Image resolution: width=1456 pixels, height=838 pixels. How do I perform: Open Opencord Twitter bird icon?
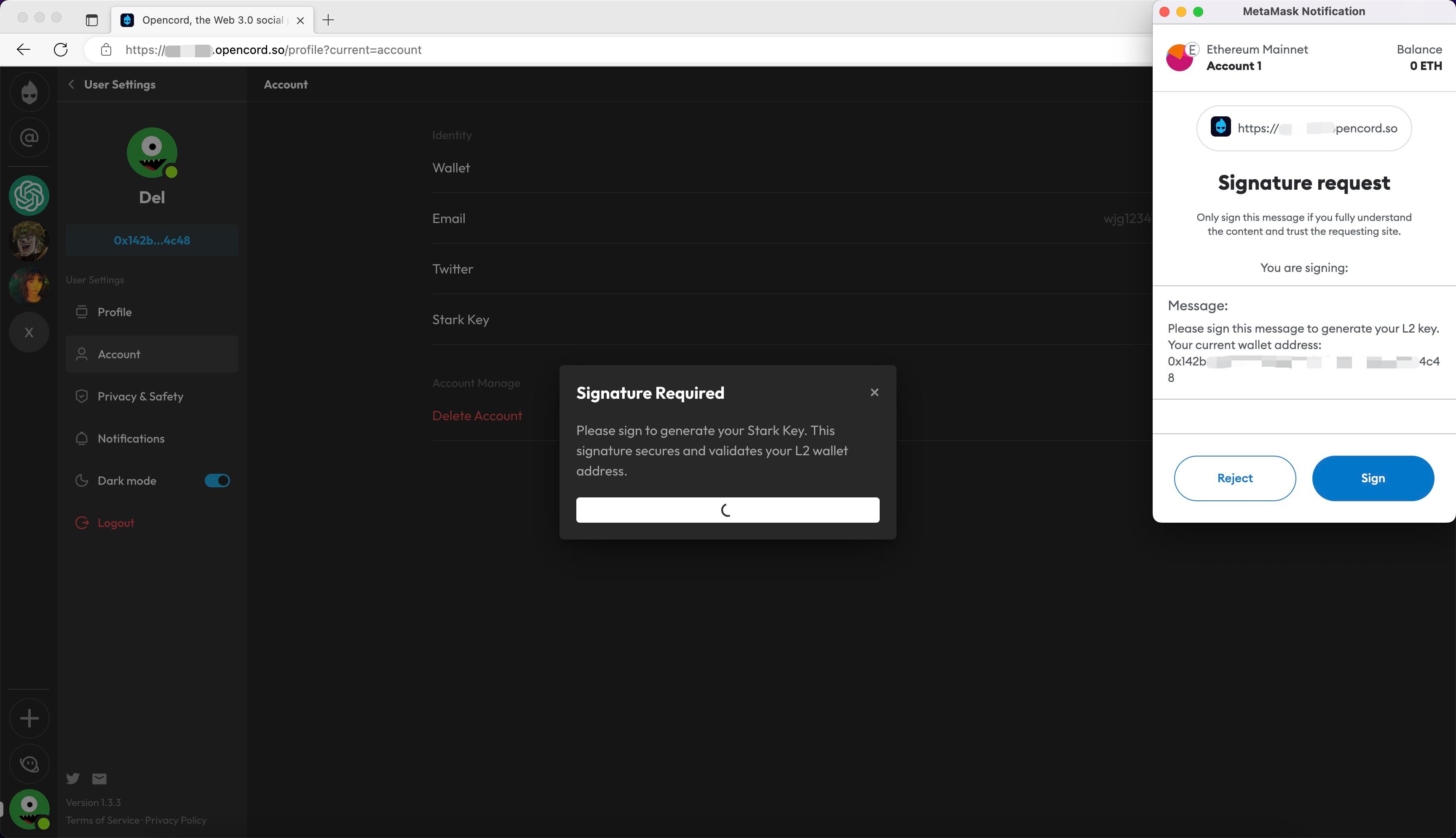pyautogui.click(x=73, y=779)
